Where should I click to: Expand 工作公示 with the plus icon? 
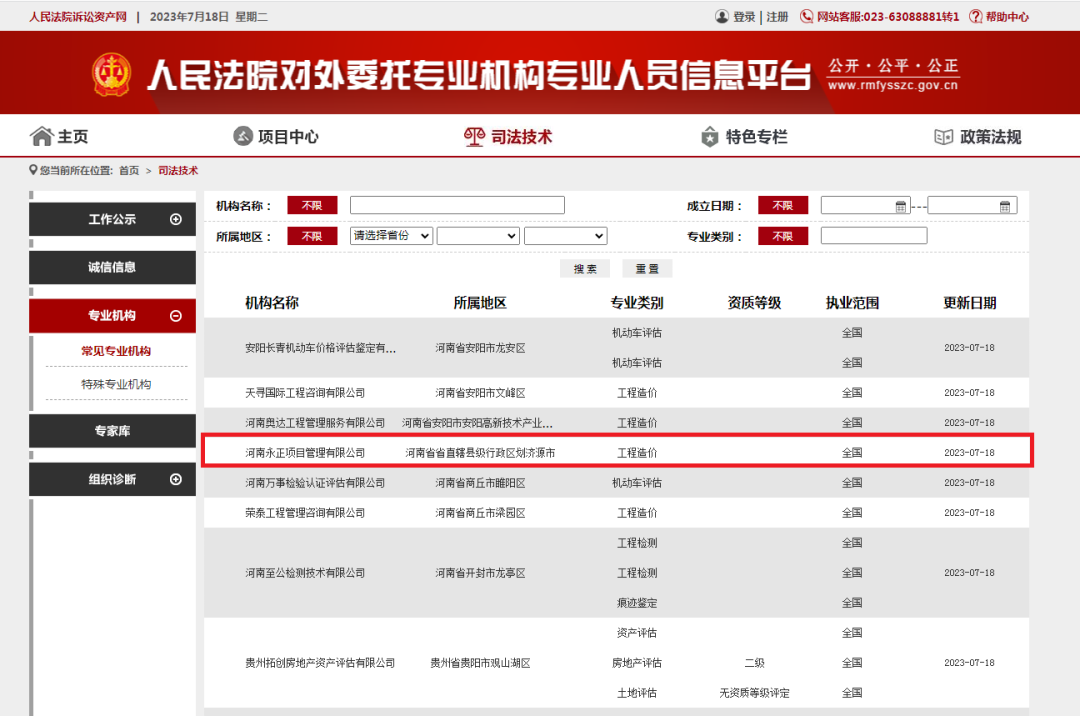coord(176,219)
